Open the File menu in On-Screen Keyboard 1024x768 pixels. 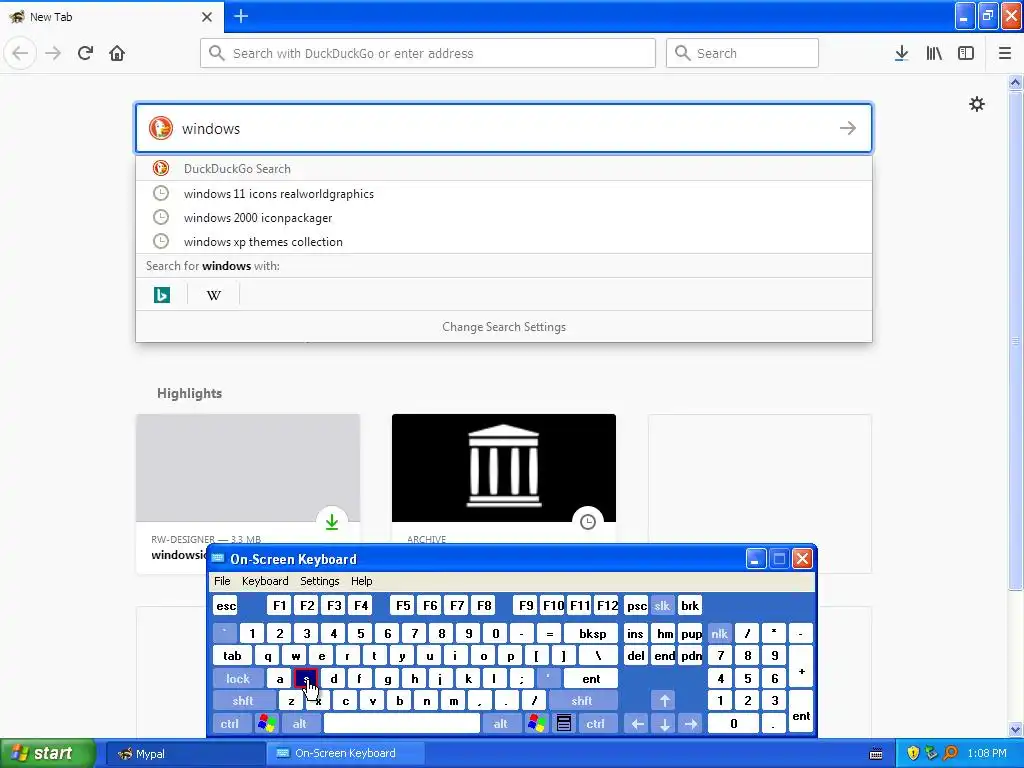[222, 581]
